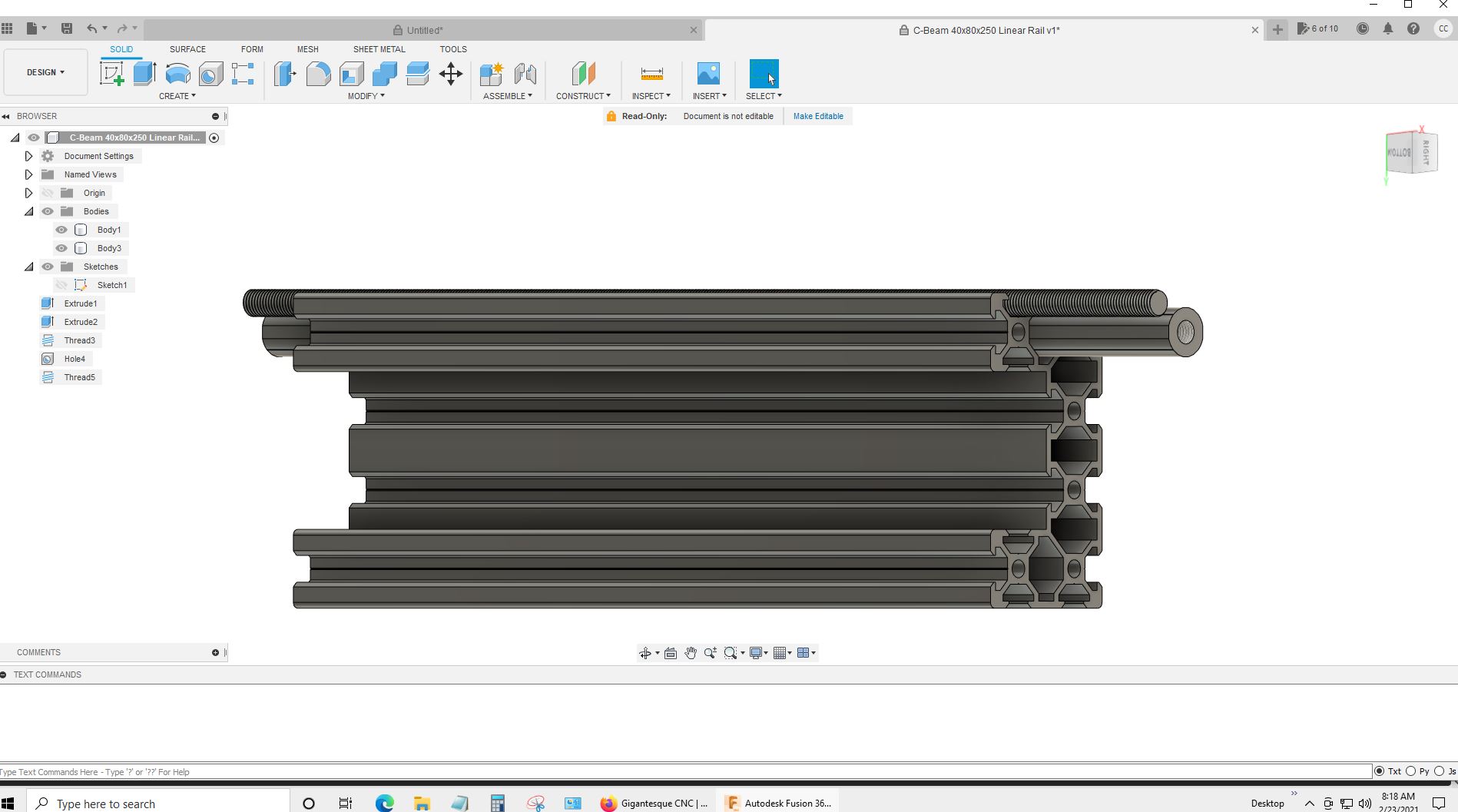The image size is (1458, 812).
Task: Select Extrude1 in the browser
Action: click(x=81, y=303)
